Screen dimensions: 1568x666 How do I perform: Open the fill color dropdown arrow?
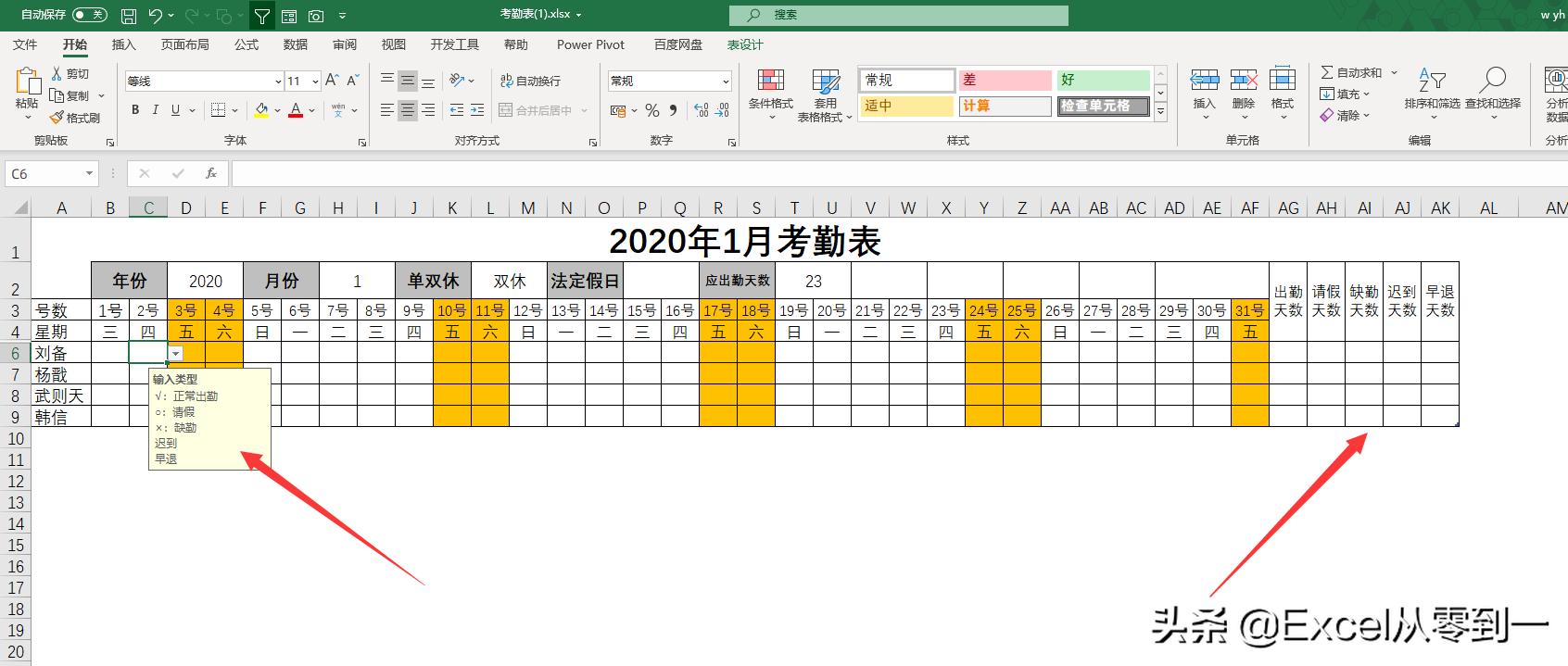[277, 110]
